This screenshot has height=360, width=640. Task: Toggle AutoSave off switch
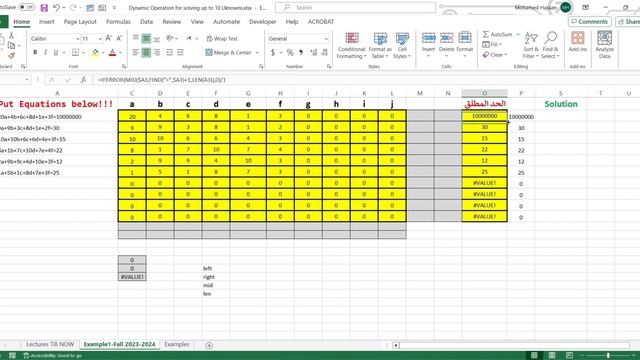point(27,7)
